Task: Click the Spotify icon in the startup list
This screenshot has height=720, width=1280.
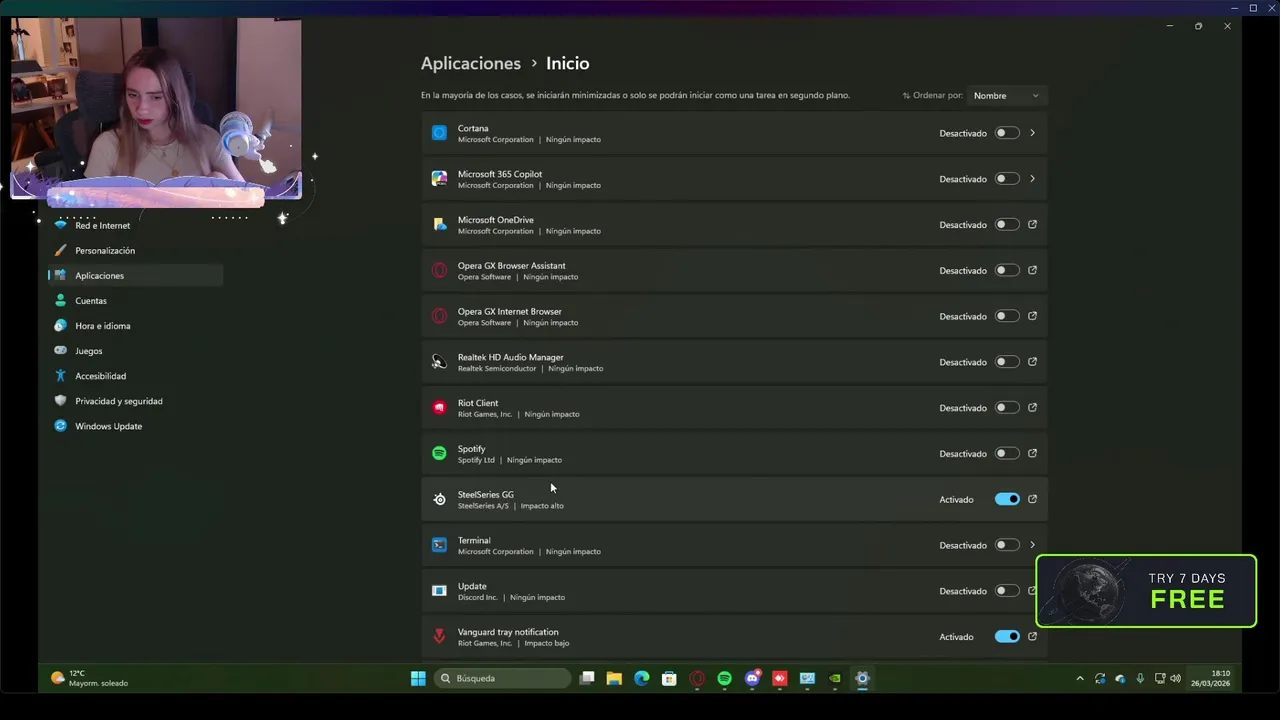Action: (439, 454)
